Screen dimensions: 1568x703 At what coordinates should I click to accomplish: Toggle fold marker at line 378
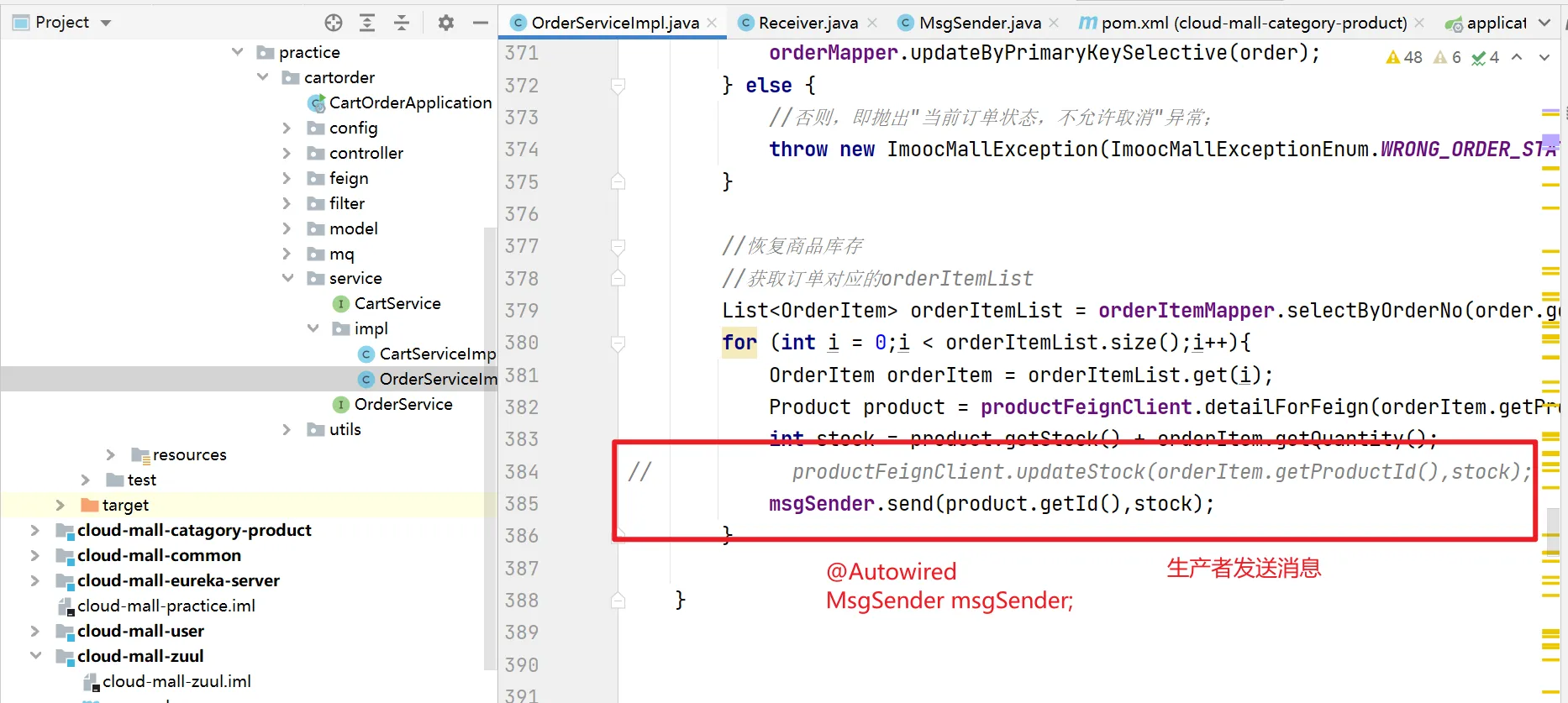pos(618,278)
